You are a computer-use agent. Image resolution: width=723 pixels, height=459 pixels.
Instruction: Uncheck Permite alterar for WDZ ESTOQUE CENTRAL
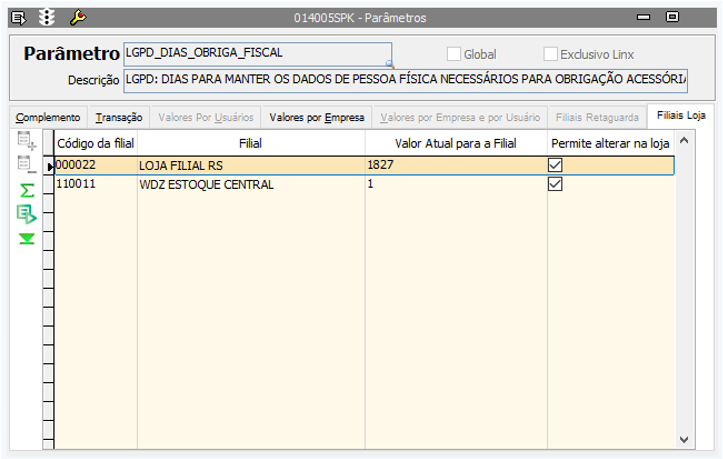[x=555, y=185]
